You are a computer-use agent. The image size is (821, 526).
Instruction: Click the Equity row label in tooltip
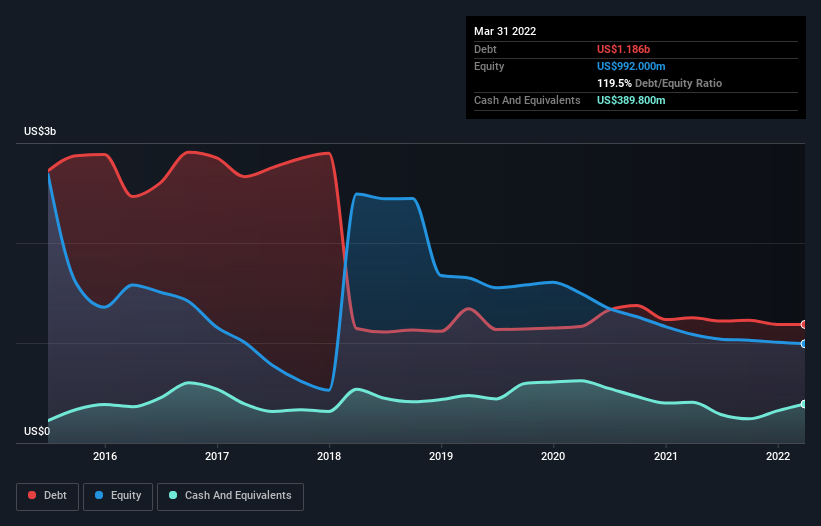coord(489,66)
